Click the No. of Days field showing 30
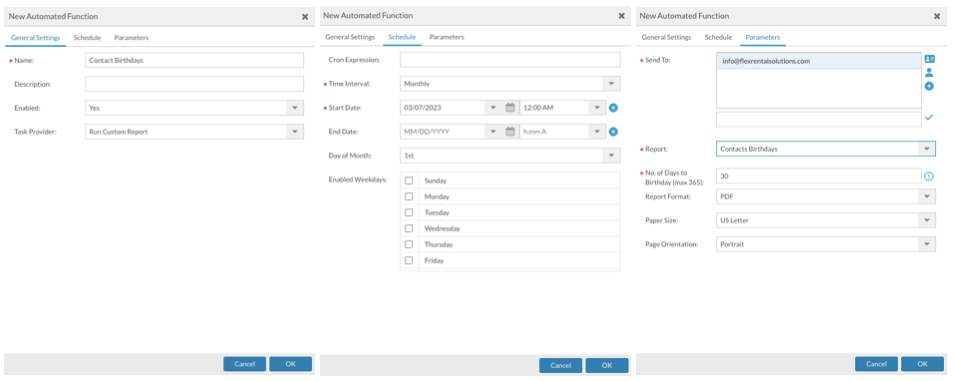The width and height of the screenshot is (954, 381). [x=818, y=176]
